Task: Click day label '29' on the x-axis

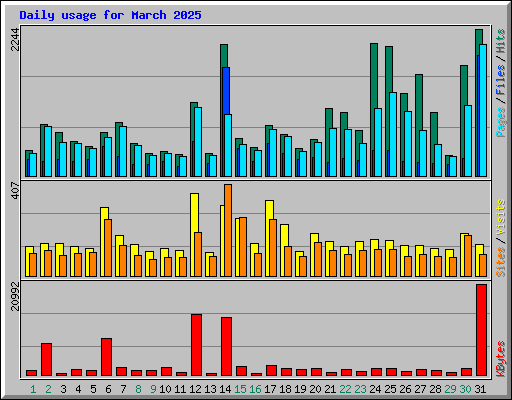Action: coord(450,389)
